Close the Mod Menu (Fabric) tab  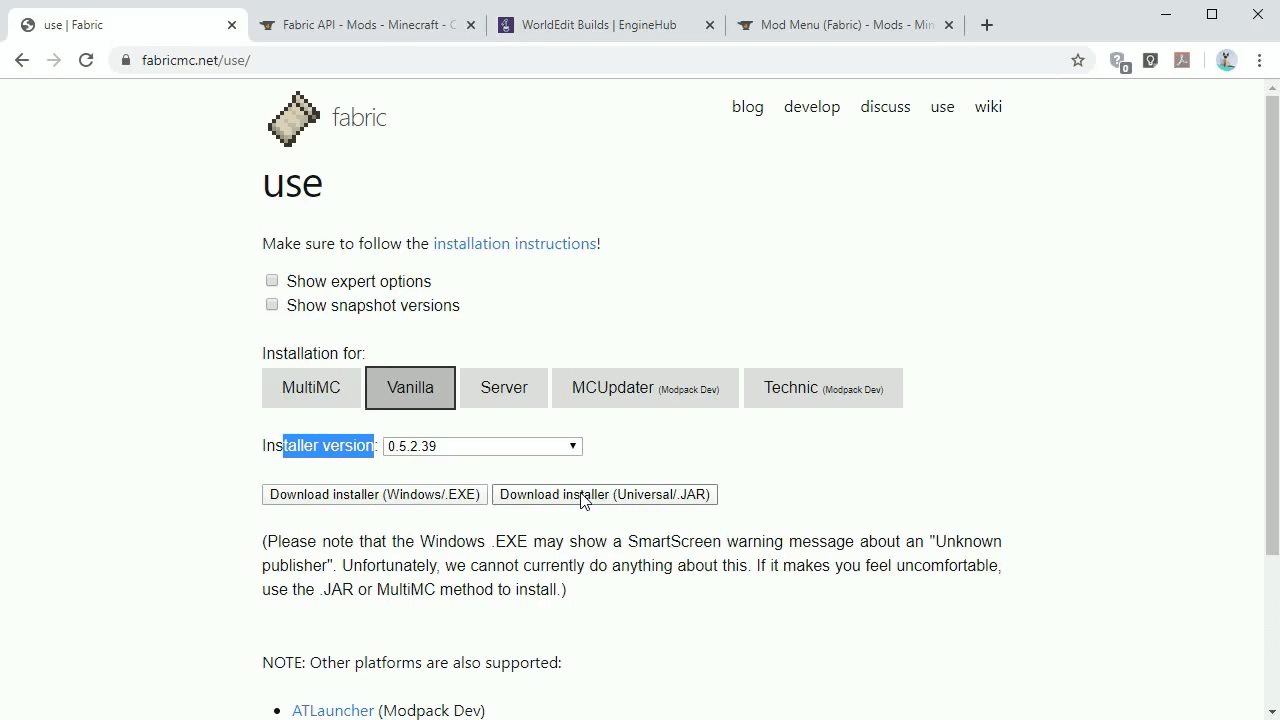pyautogui.click(x=949, y=25)
